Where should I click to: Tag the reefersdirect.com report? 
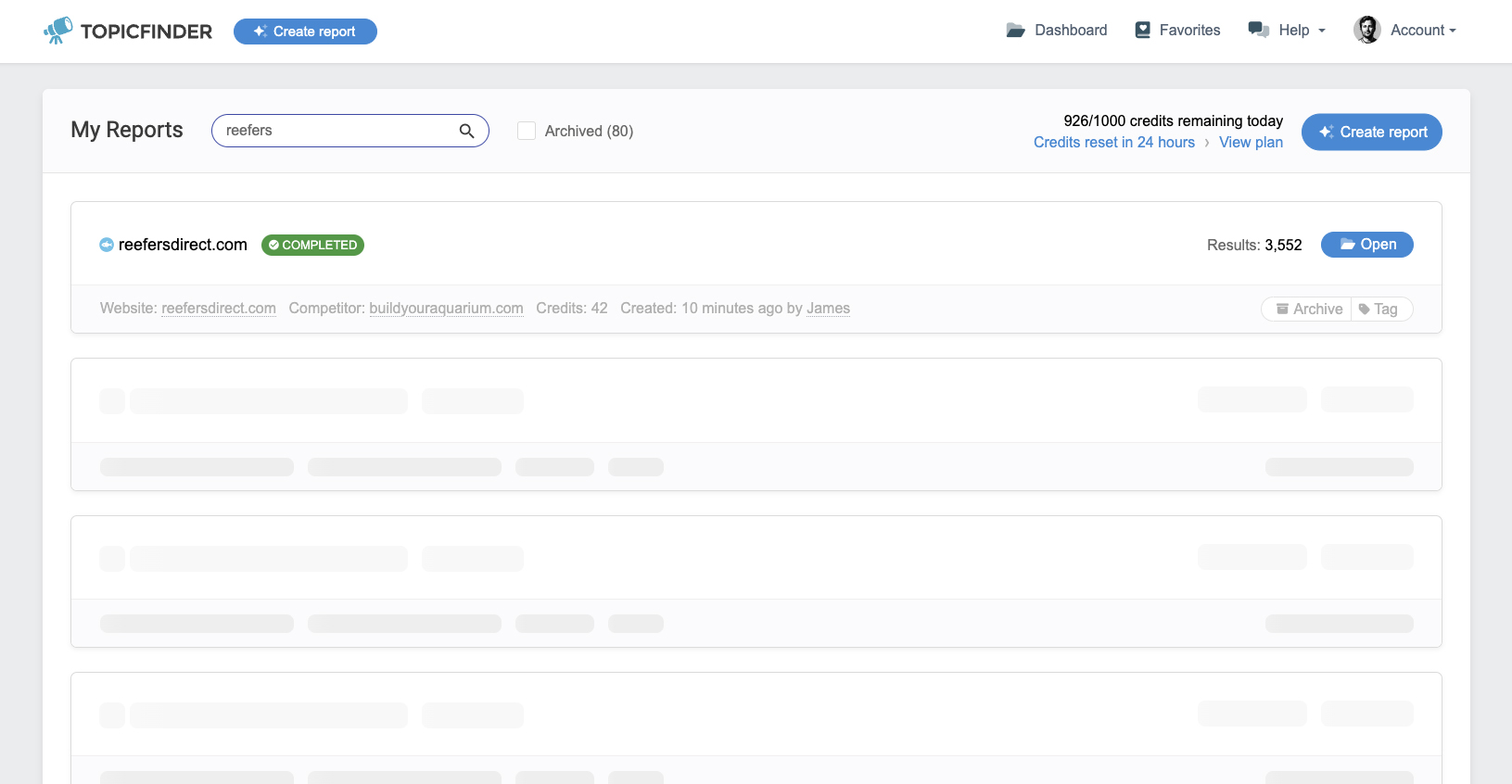(x=1381, y=309)
